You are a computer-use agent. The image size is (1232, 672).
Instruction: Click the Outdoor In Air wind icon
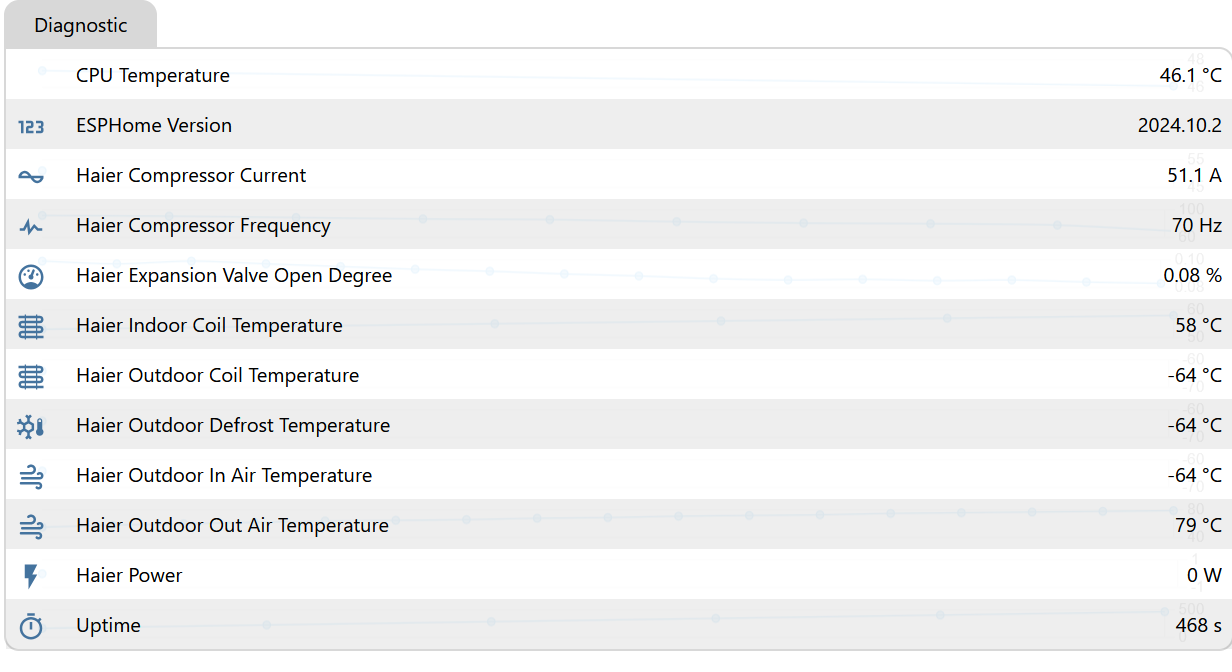coord(31,476)
